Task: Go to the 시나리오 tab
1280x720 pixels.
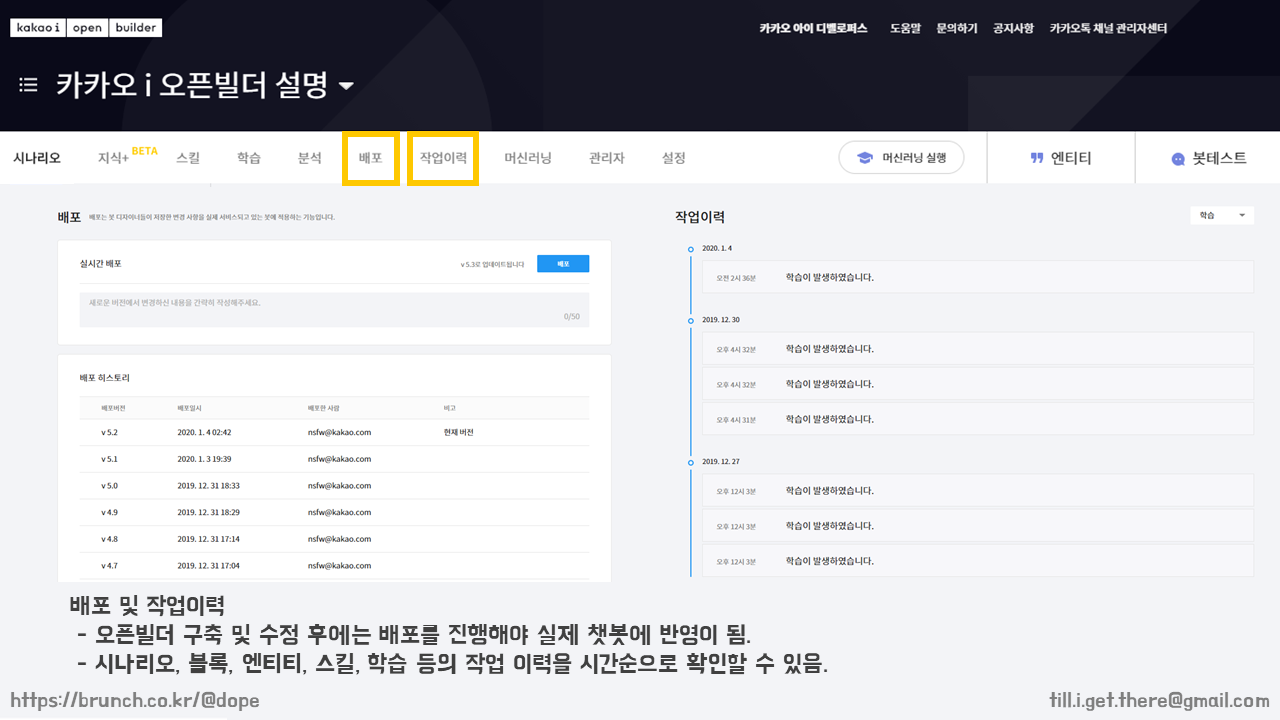Action: [x=37, y=158]
